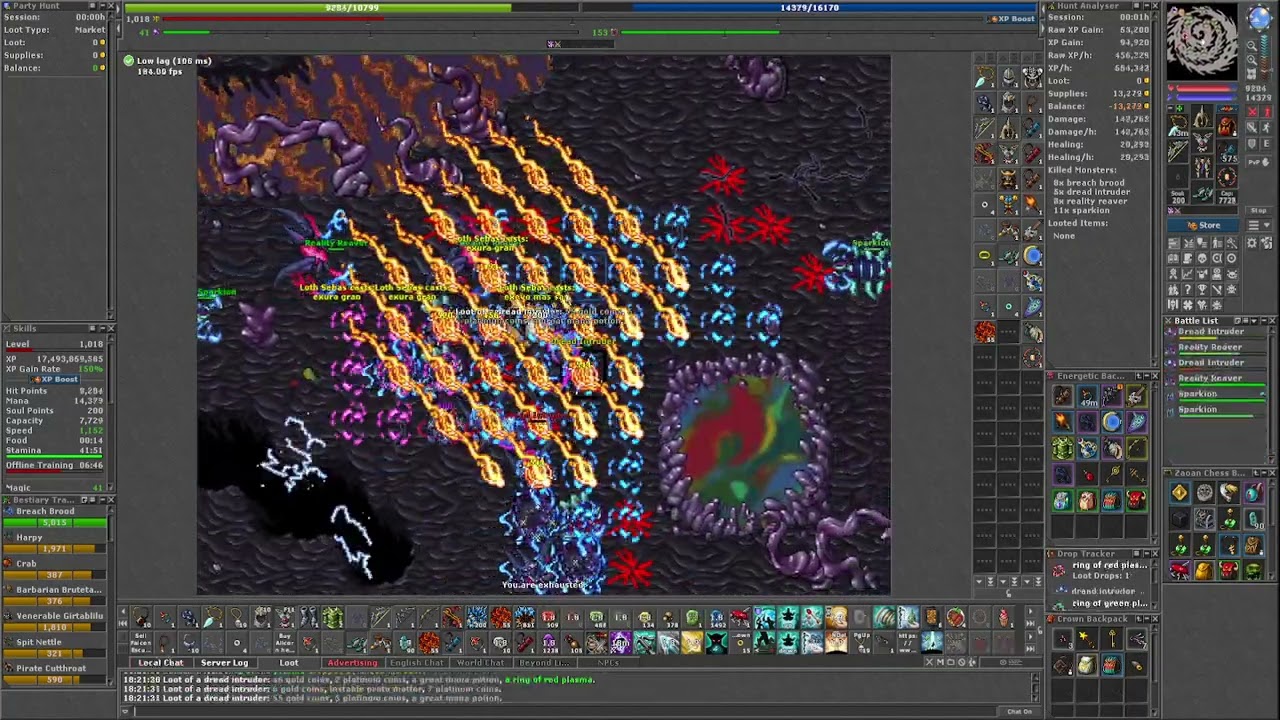Open the World Chat tab
Image resolution: width=1280 pixels, height=720 pixels.
coord(480,662)
